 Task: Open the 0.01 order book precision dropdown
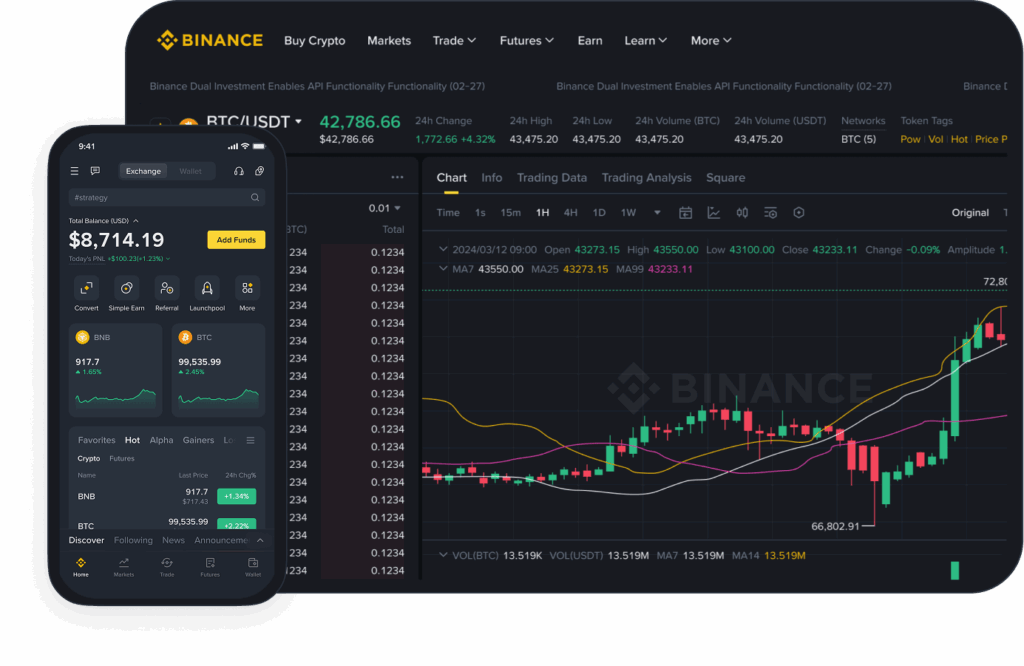tap(384, 208)
